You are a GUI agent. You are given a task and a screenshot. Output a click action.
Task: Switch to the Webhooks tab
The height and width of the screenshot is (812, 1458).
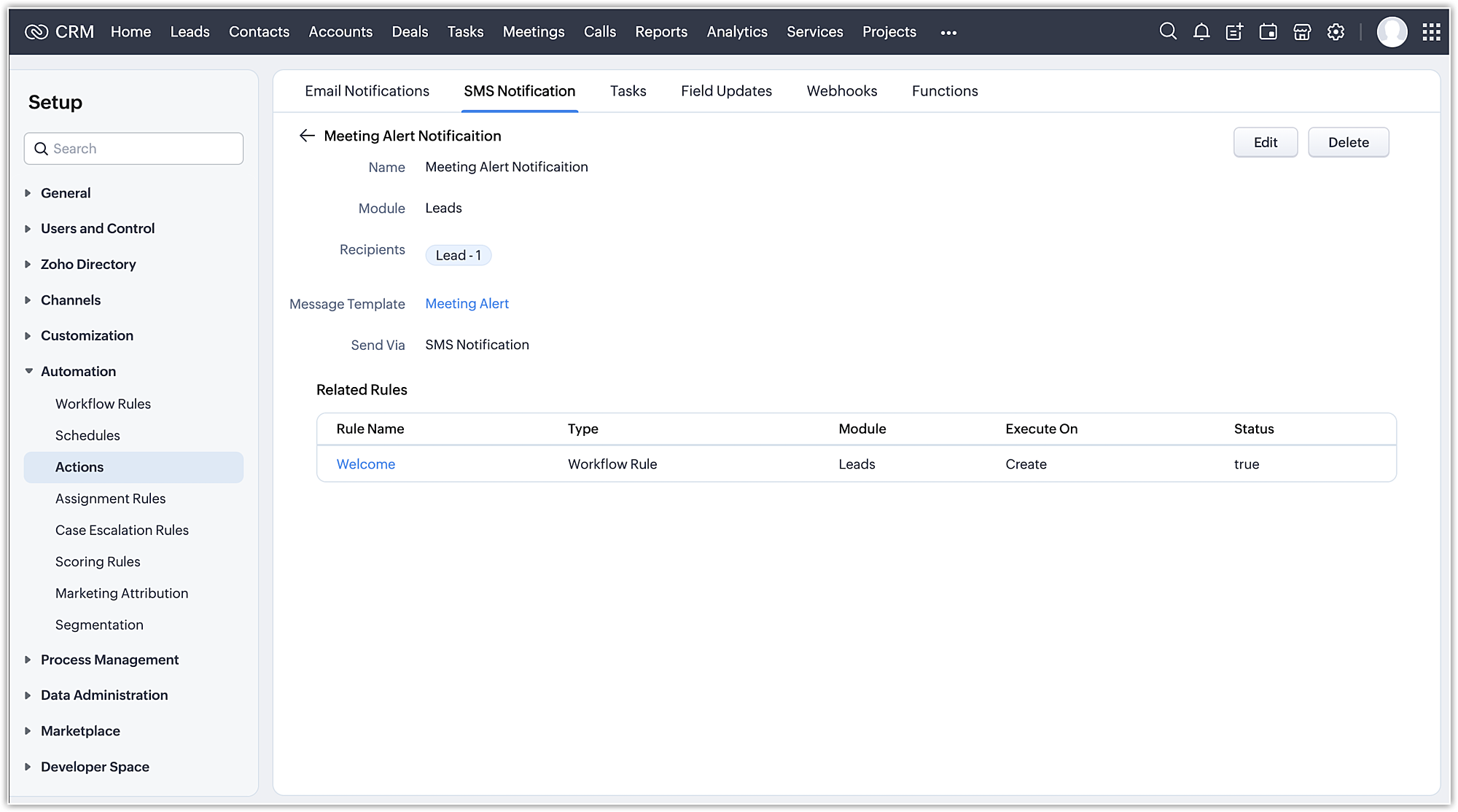[x=841, y=91]
